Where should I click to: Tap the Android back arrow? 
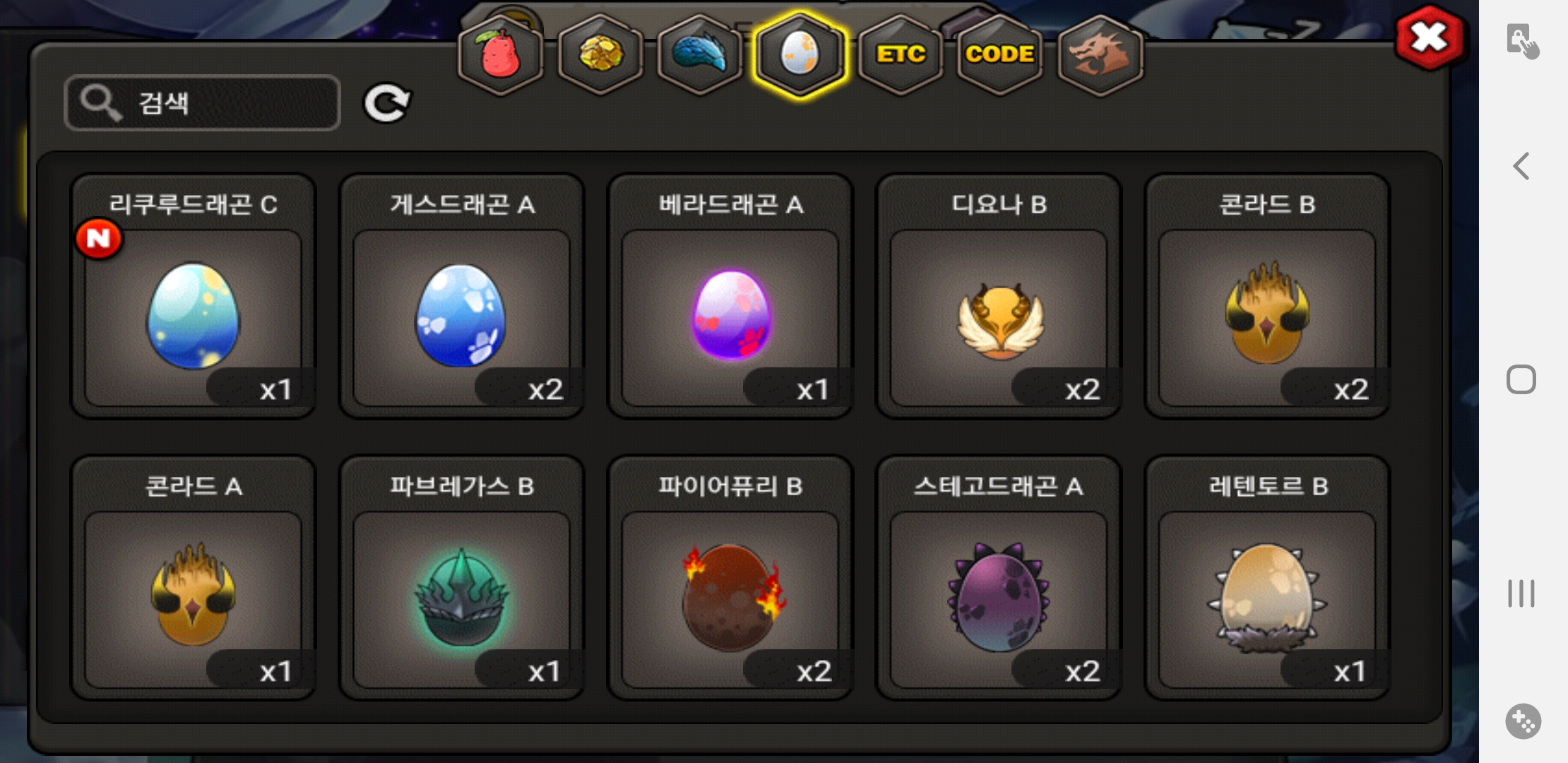1521,167
